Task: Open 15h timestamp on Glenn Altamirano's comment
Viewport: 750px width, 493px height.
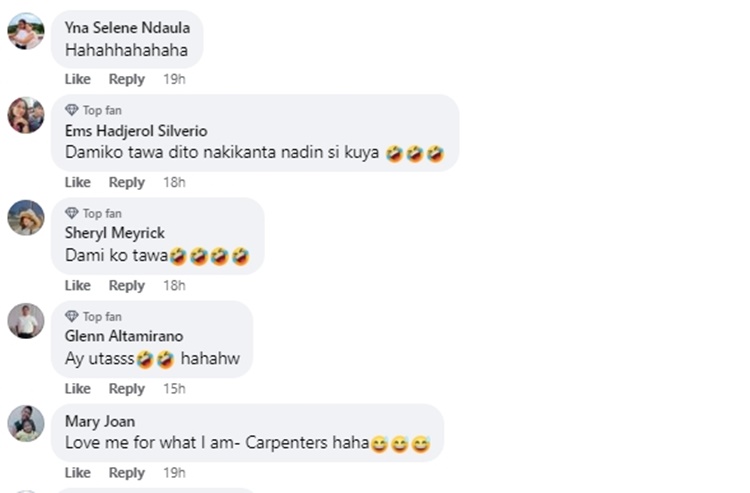Action: pos(174,388)
